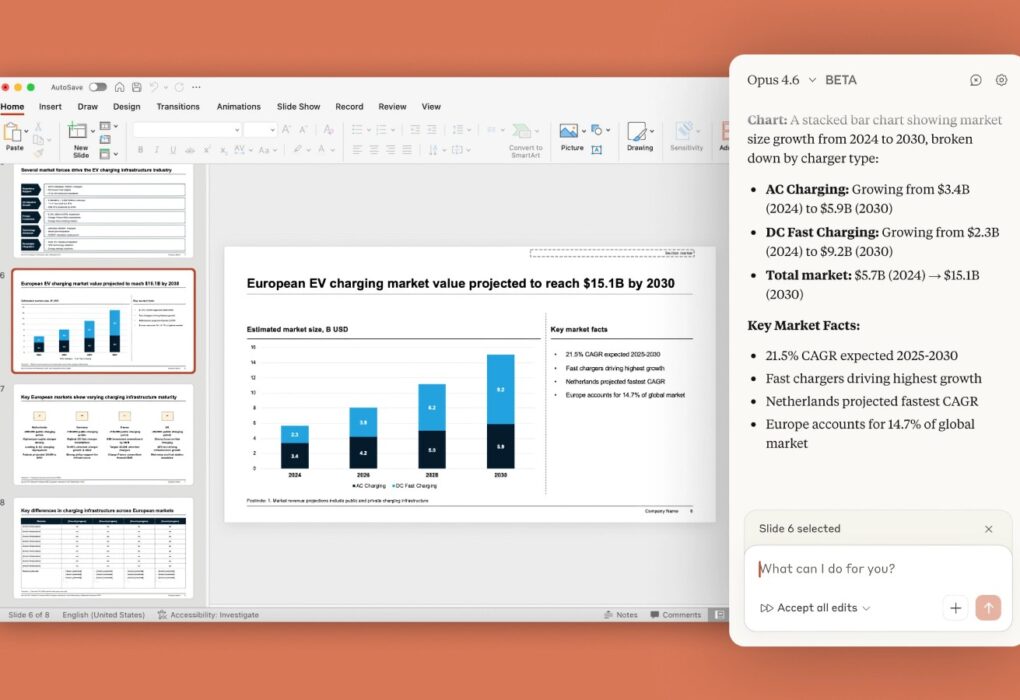Image resolution: width=1020 pixels, height=700 pixels.
Task: Click the Home icon in title bar
Action: tap(120, 87)
